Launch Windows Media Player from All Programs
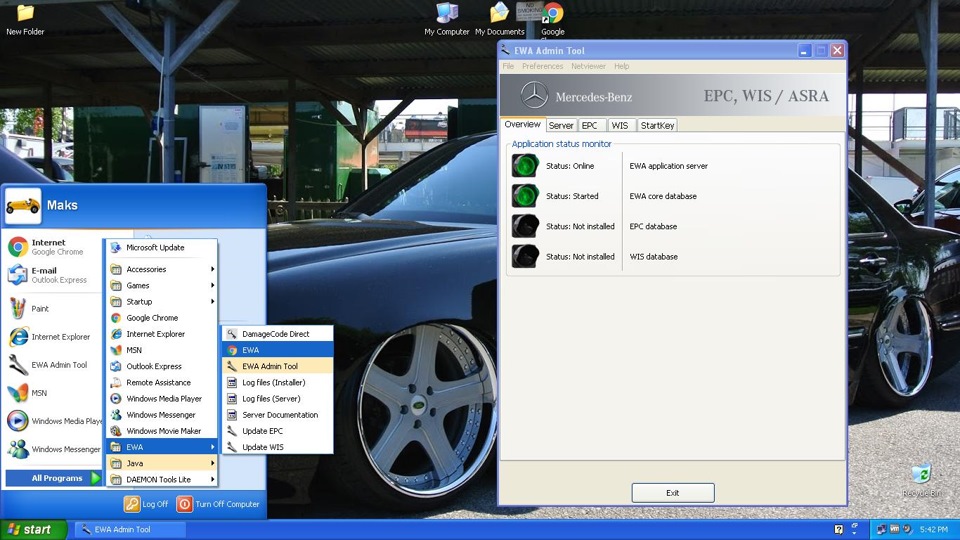The image size is (960, 540). click(x=162, y=399)
